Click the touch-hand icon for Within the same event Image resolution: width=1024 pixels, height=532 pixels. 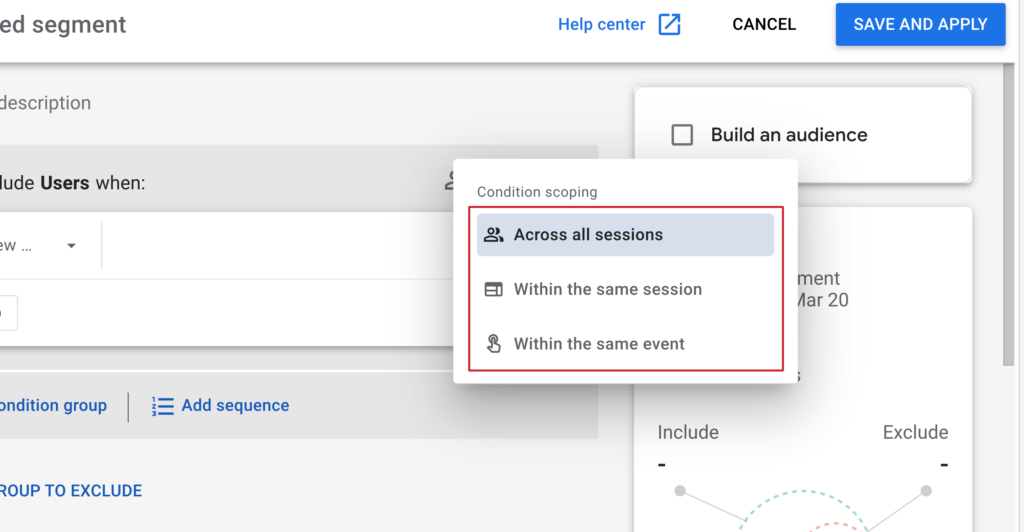point(493,344)
